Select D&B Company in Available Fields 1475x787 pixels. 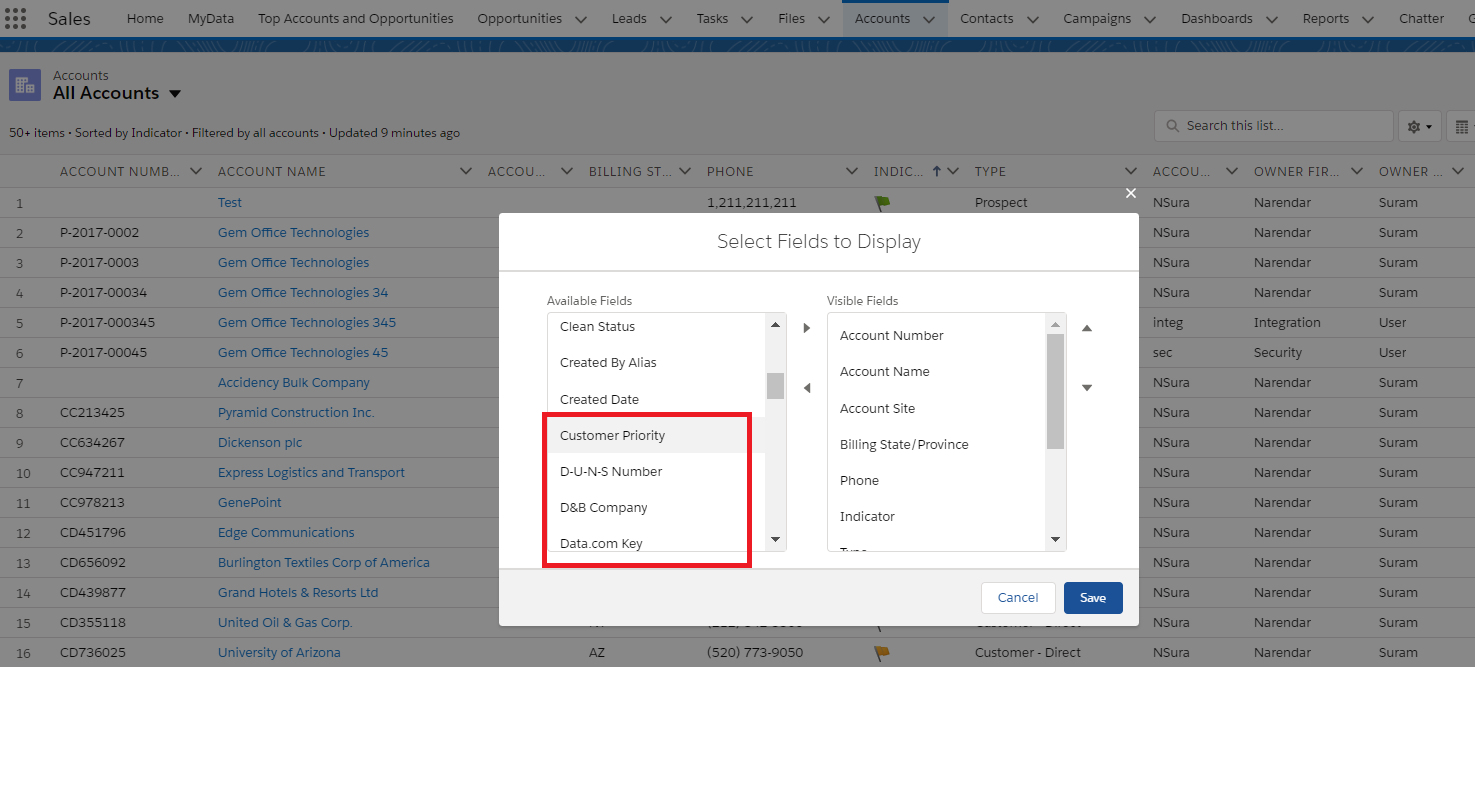tap(656, 507)
